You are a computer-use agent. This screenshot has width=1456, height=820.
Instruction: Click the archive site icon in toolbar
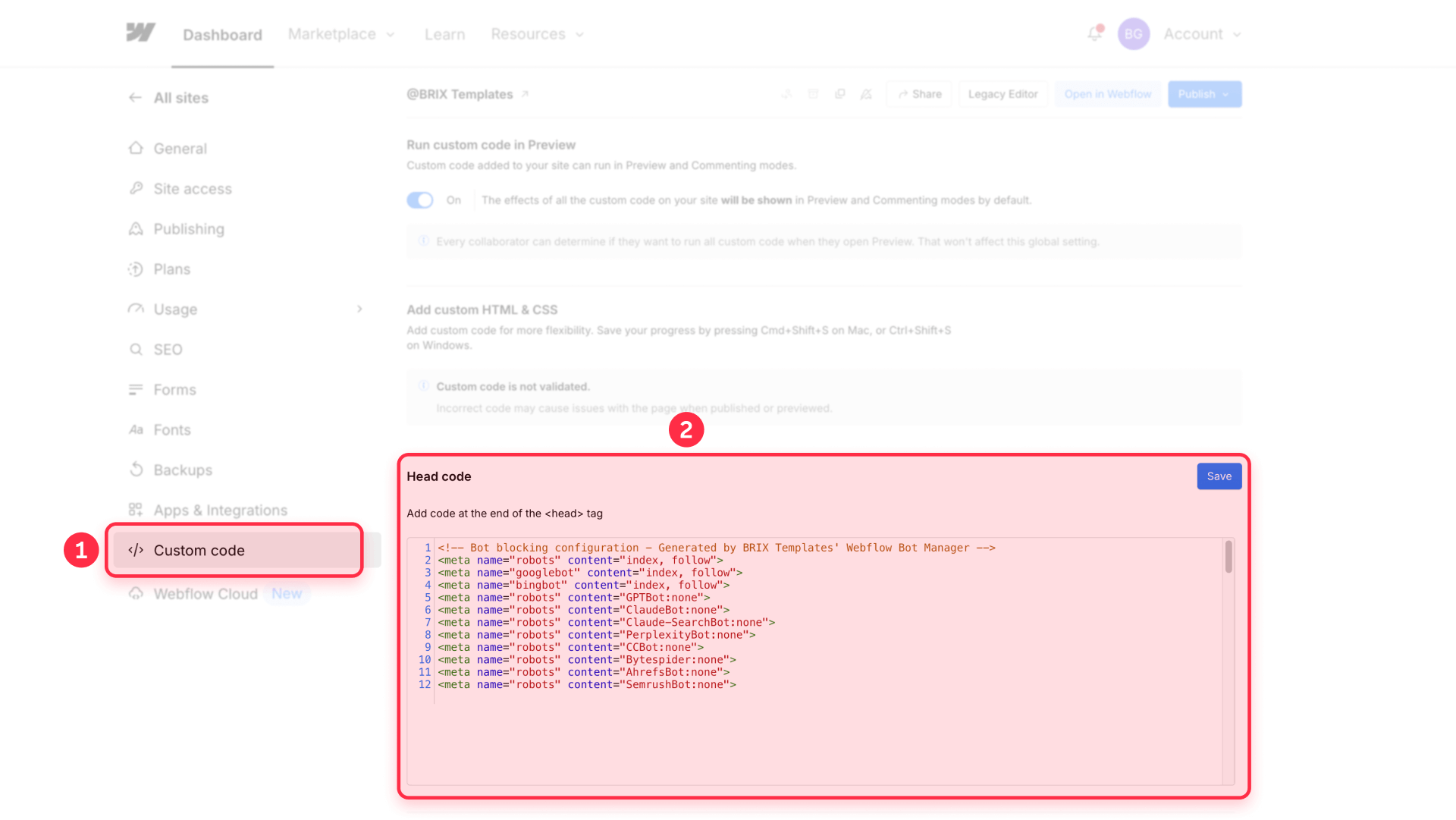click(813, 94)
